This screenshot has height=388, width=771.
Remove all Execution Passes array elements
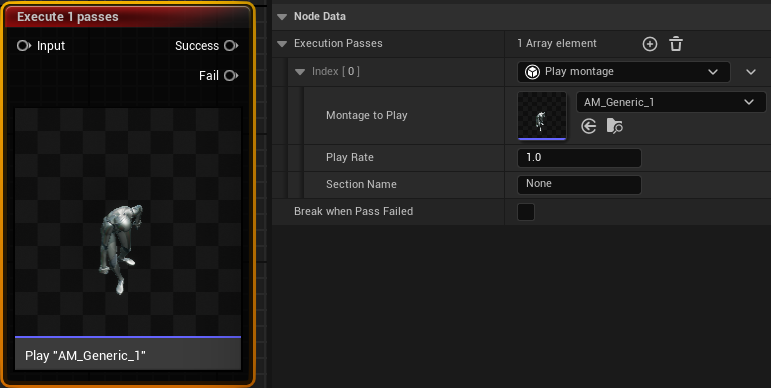676,44
